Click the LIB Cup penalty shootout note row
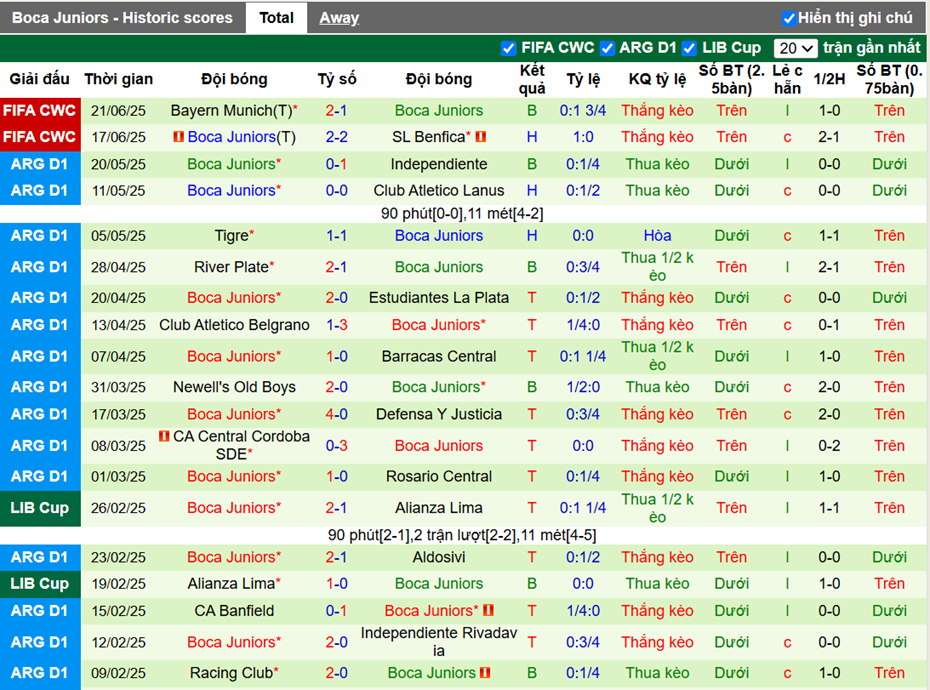Image resolution: width=930 pixels, height=690 pixels. point(462,535)
